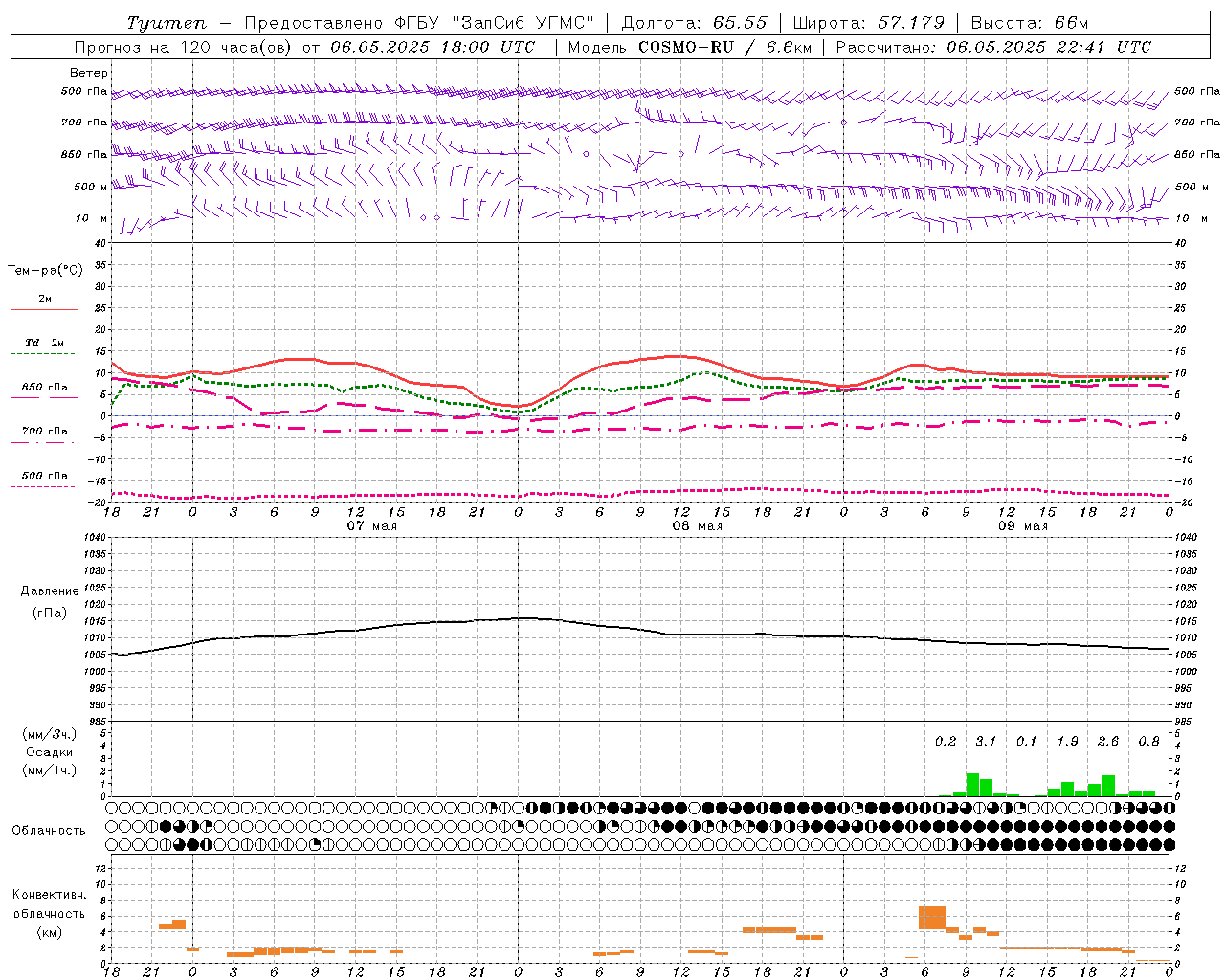This screenshot has width=1225, height=980.
Task: Click "Прогноз на 120 часа(ов)" forecast text
Action: pos(184,47)
